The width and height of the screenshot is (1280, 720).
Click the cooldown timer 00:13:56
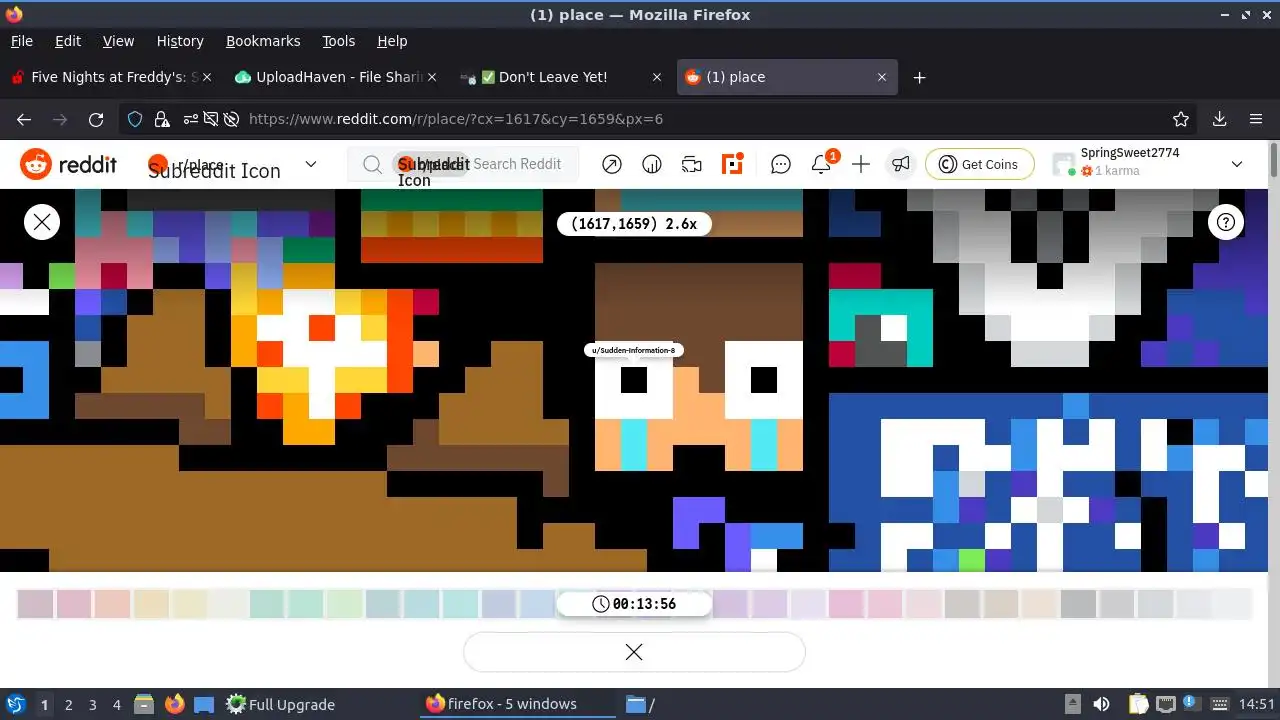point(634,604)
